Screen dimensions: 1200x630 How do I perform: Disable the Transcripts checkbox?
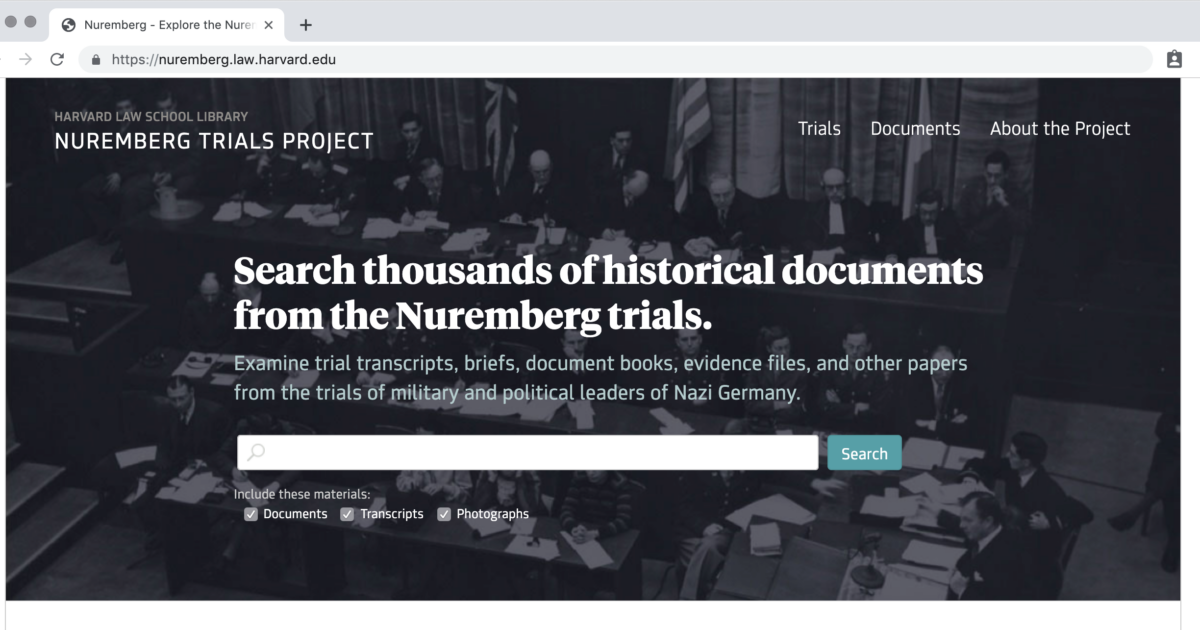[x=347, y=514]
